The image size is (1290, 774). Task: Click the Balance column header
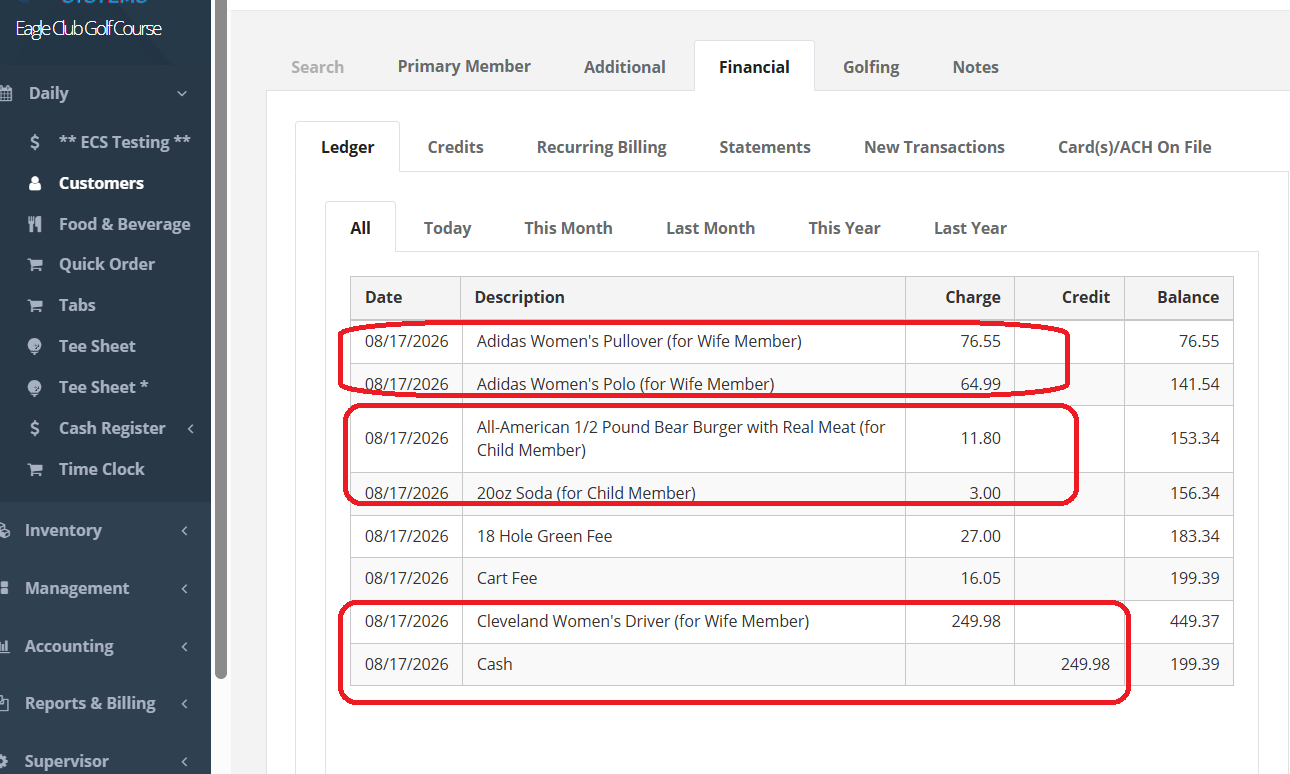click(1179, 298)
